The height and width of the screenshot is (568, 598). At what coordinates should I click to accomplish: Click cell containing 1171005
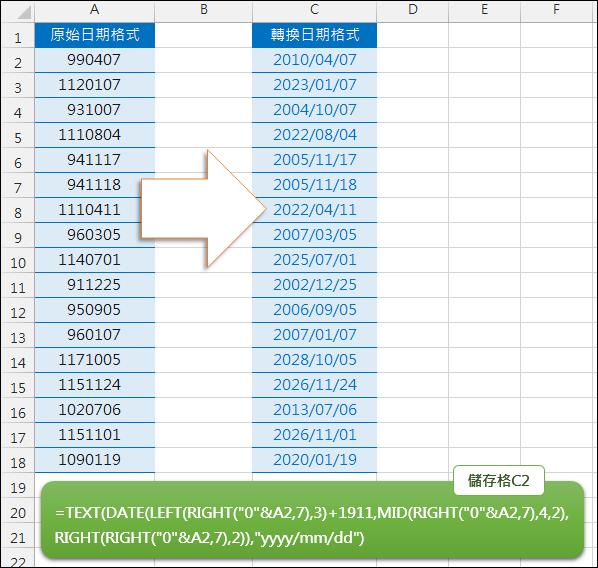tap(95, 360)
